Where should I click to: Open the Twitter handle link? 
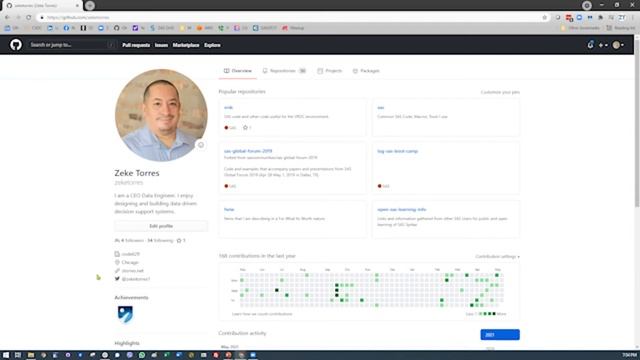[136, 279]
